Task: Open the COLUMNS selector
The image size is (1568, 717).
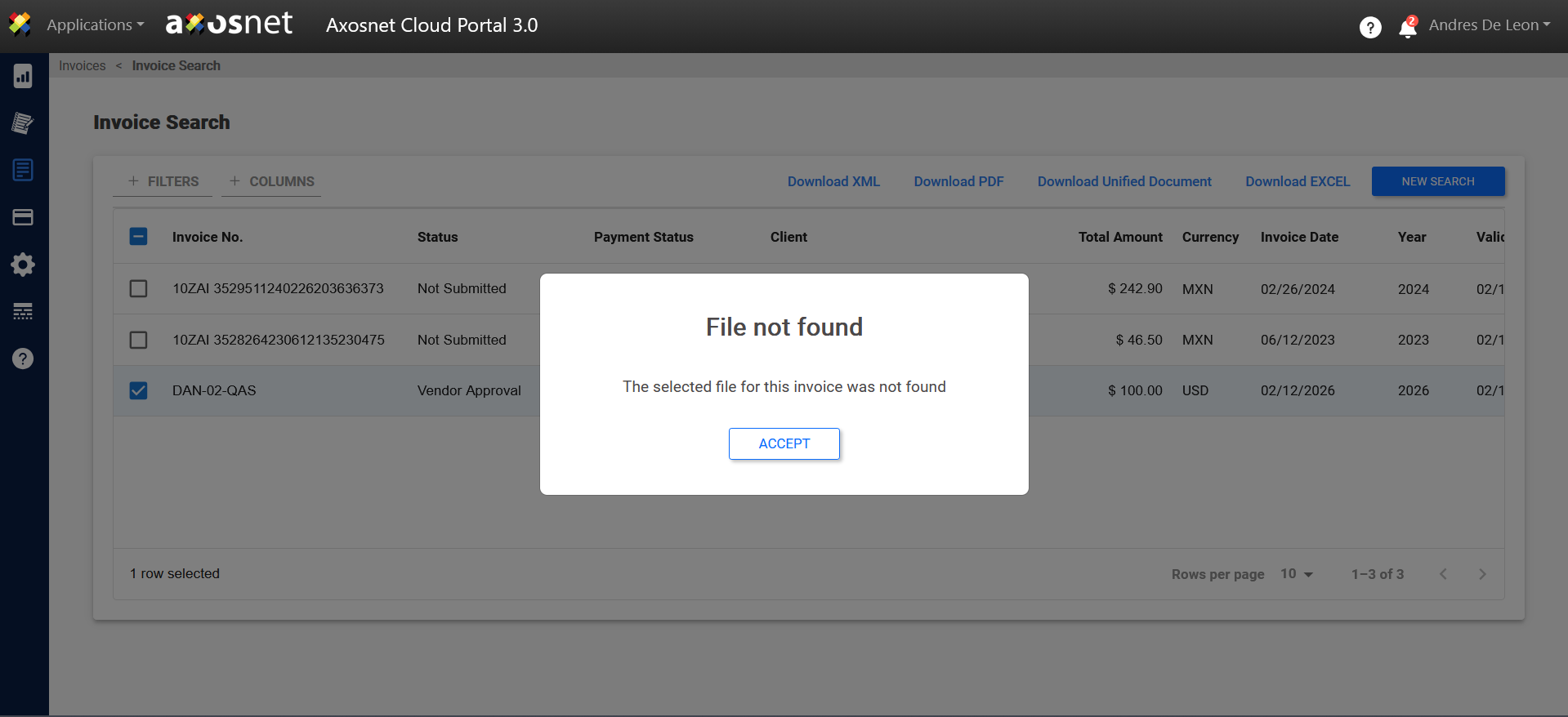Action: (272, 181)
